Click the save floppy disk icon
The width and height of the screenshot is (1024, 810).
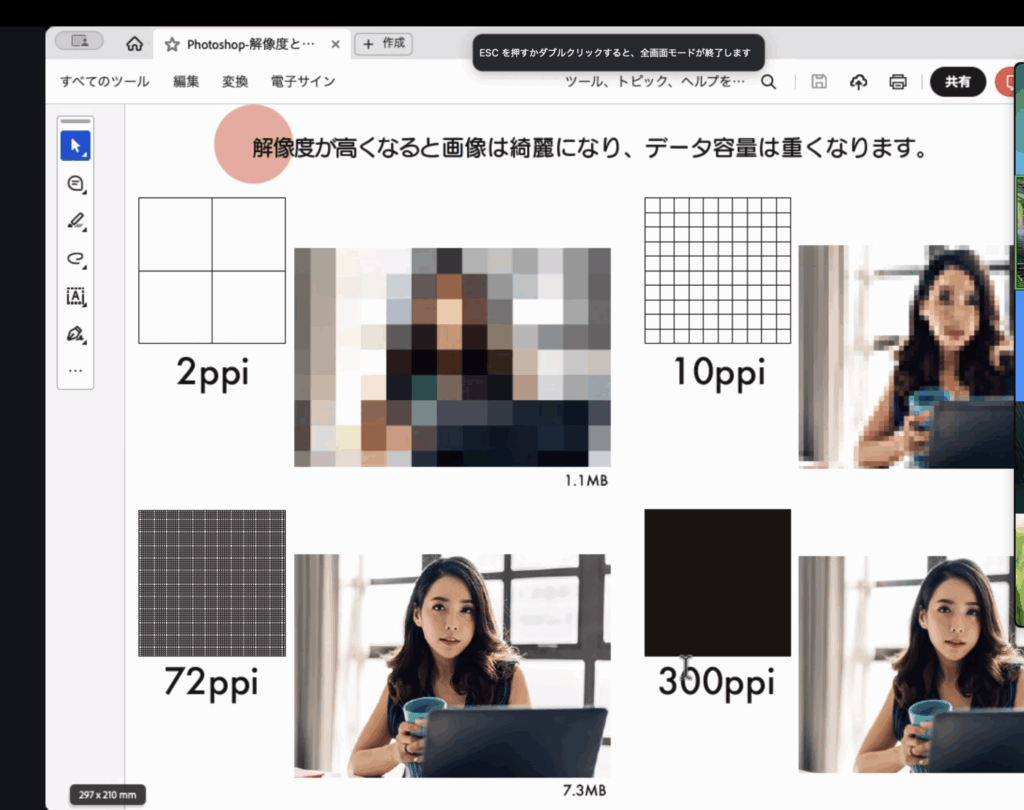(x=819, y=82)
